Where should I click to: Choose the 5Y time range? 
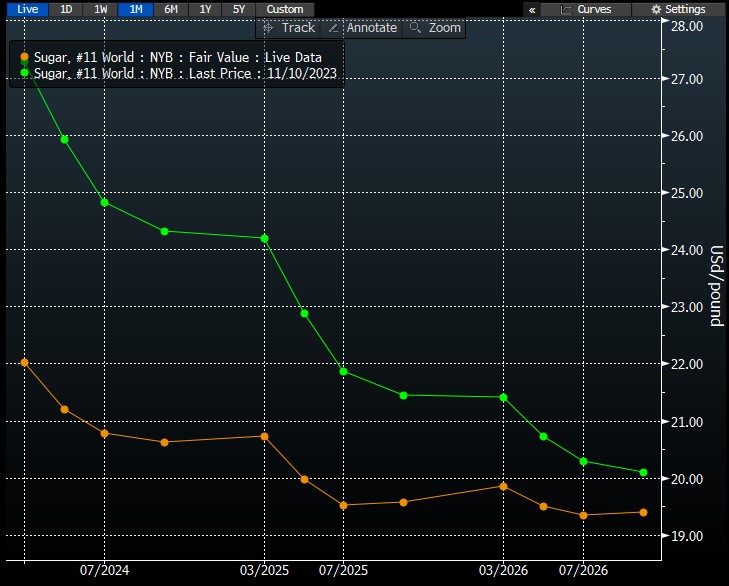(238, 9)
